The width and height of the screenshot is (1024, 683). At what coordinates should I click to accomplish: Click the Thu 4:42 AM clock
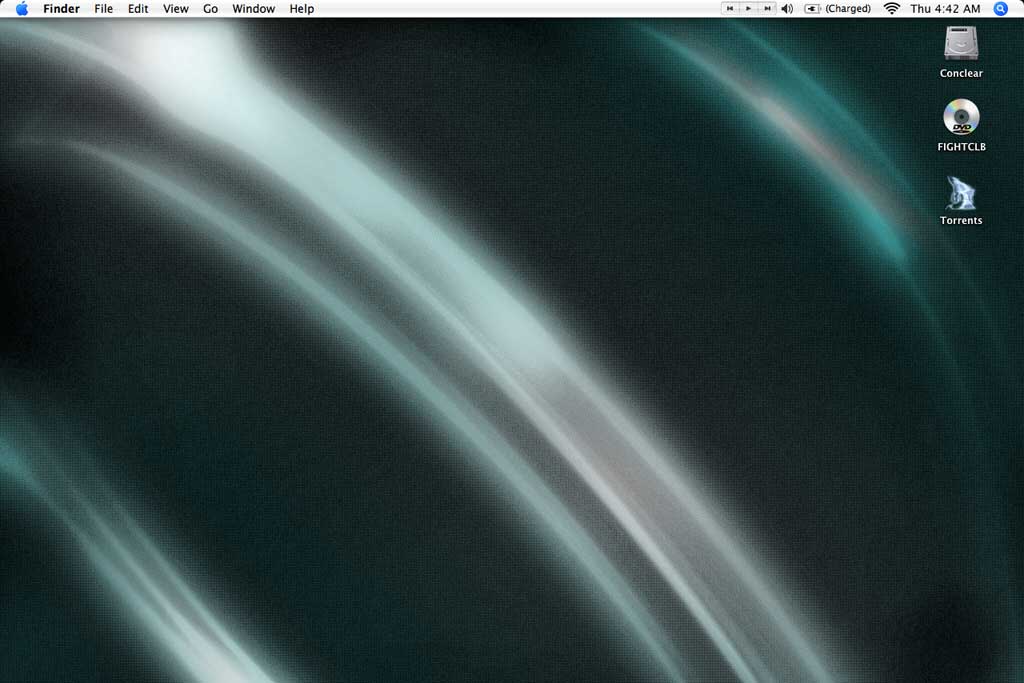pyautogui.click(x=945, y=9)
